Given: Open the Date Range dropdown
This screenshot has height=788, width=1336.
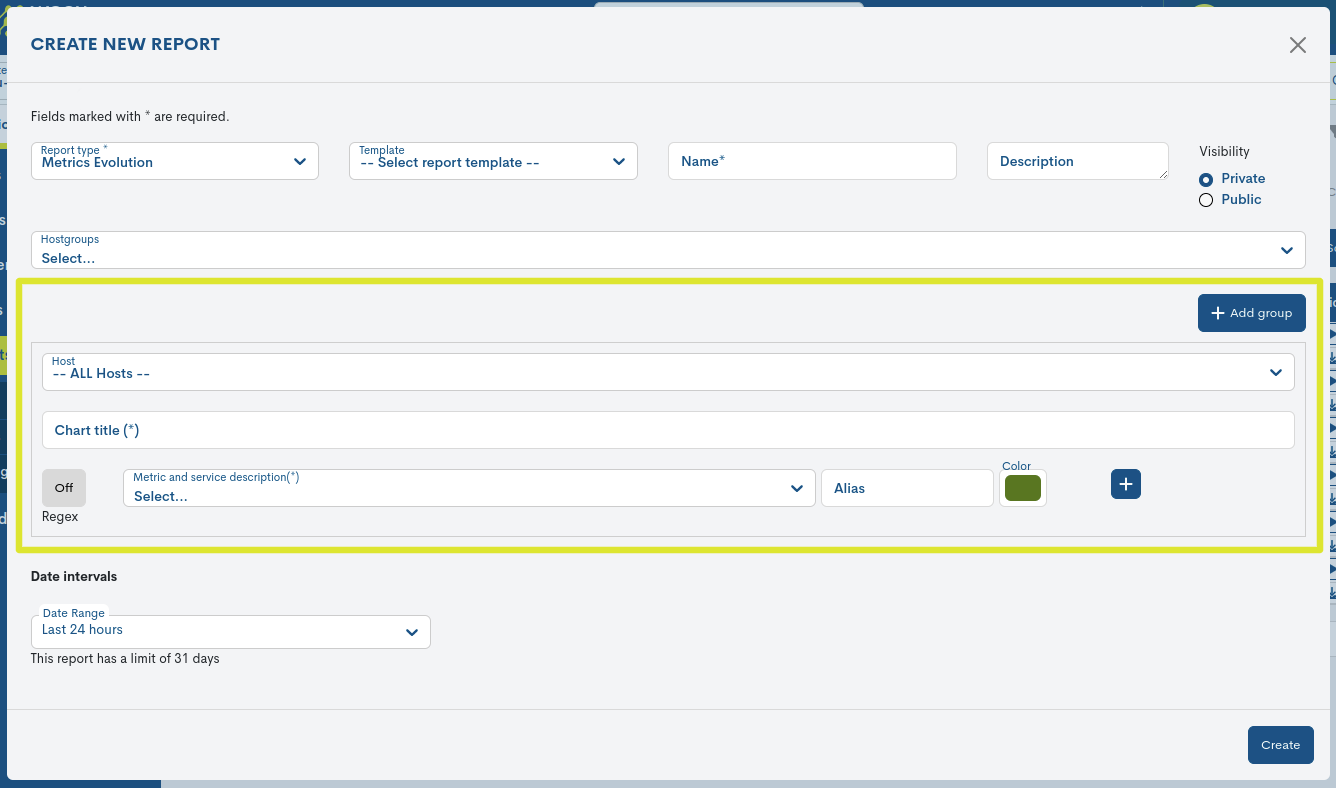Looking at the screenshot, I should [231, 631].
